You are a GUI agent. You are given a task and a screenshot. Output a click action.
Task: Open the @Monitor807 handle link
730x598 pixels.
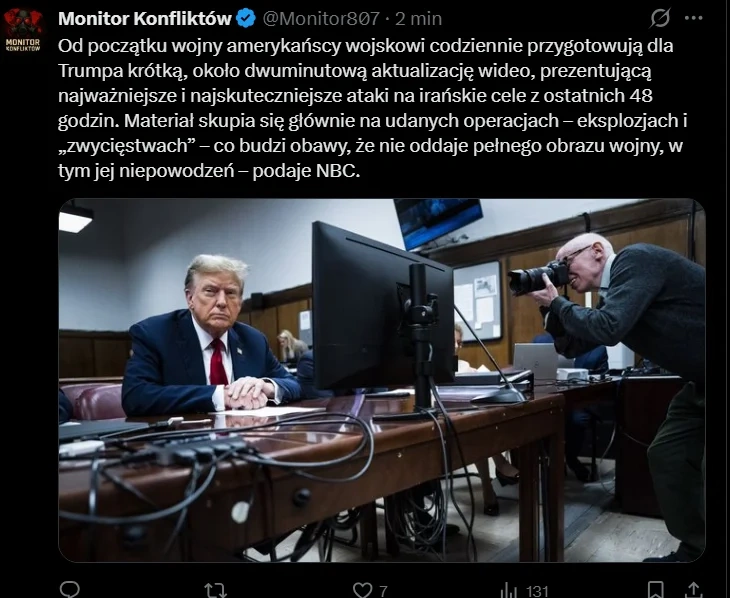click(x=321, y=19)
